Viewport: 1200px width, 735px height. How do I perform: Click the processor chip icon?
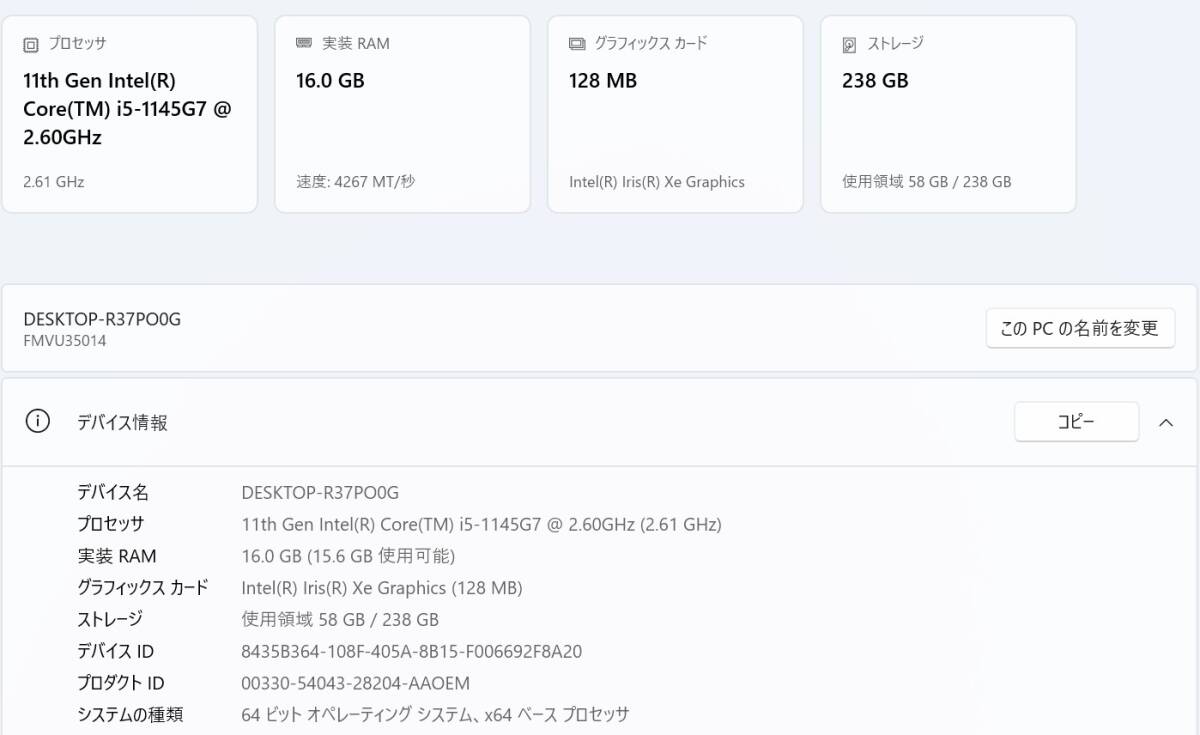click(31, 44)
